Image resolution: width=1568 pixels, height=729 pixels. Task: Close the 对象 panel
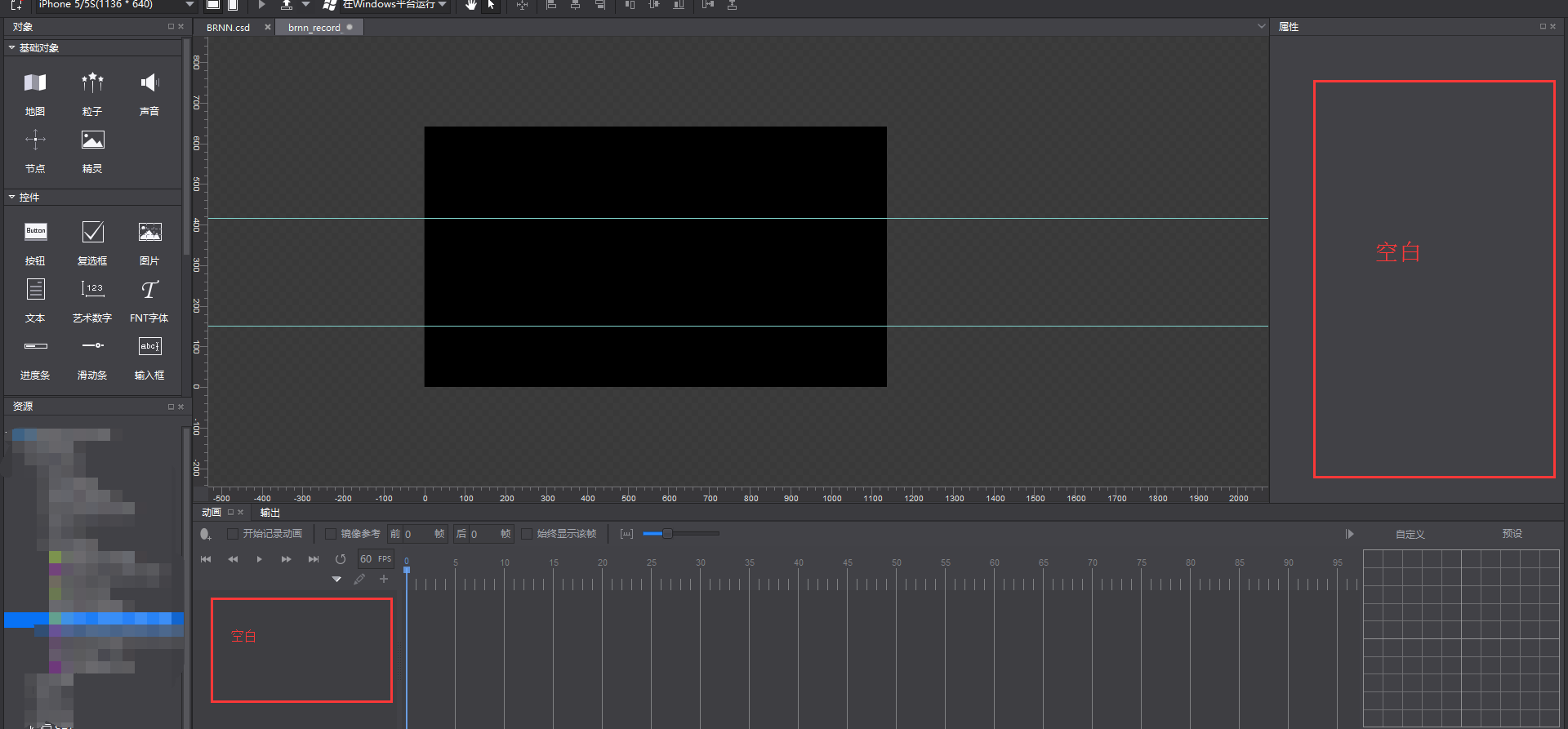point(181,27)
